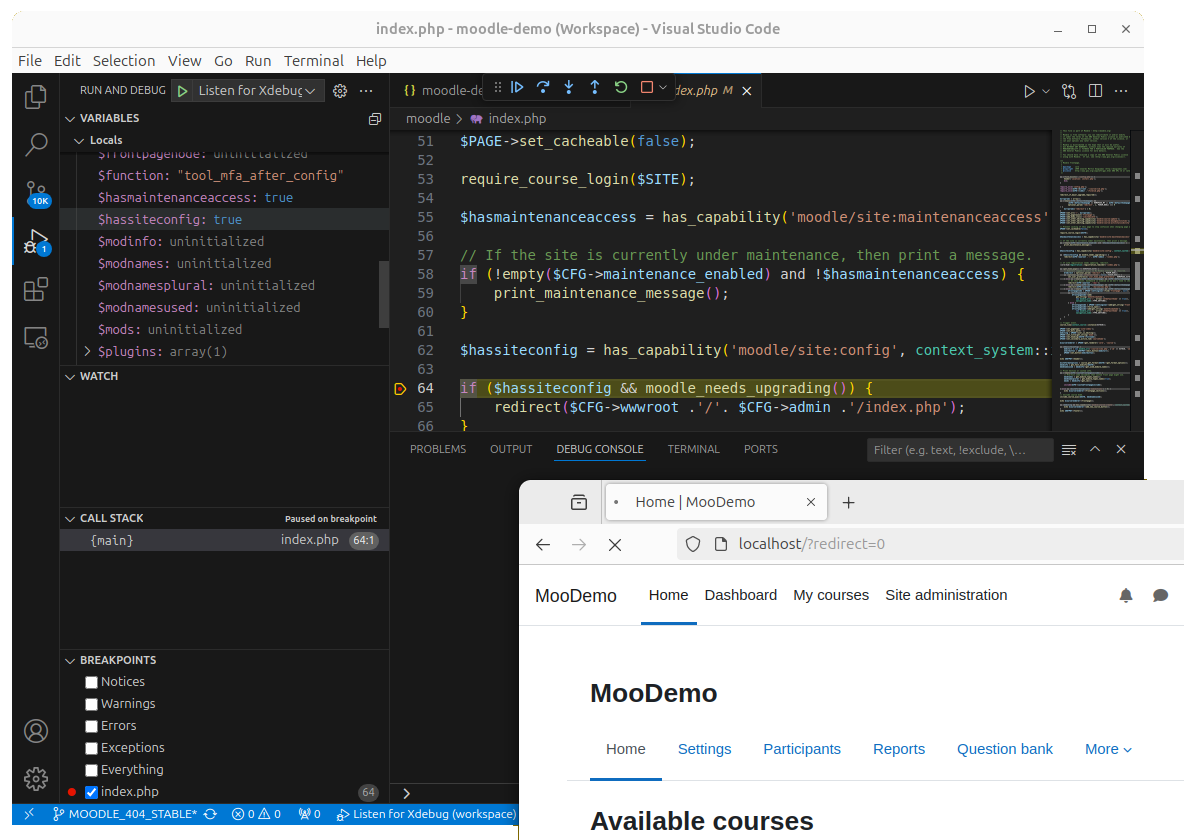Maximize the panel with the up chevron

(1095, 449)
